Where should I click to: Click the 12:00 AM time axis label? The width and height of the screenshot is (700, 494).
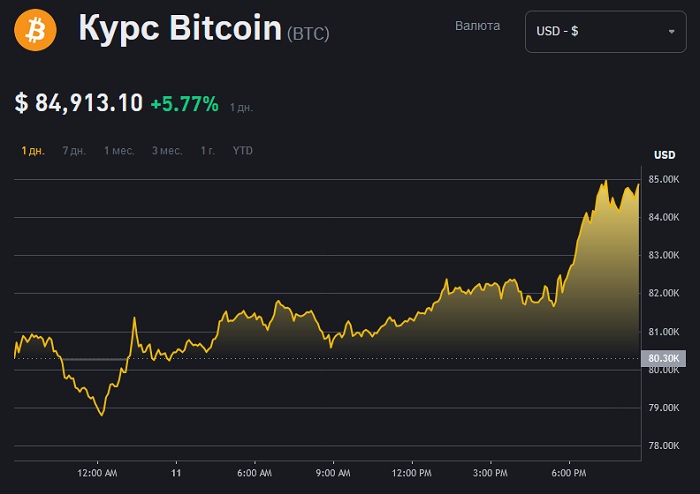tap(97, 473)
